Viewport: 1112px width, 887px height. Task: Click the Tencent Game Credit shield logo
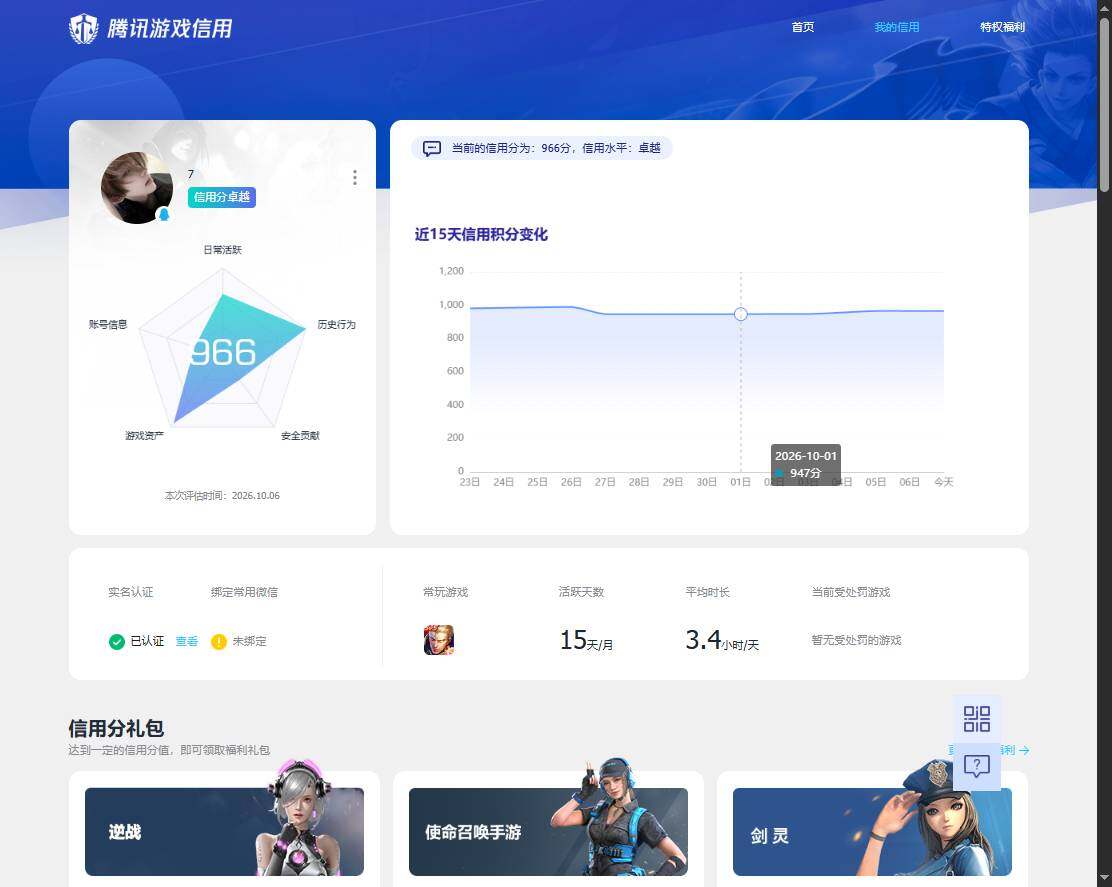84,28
